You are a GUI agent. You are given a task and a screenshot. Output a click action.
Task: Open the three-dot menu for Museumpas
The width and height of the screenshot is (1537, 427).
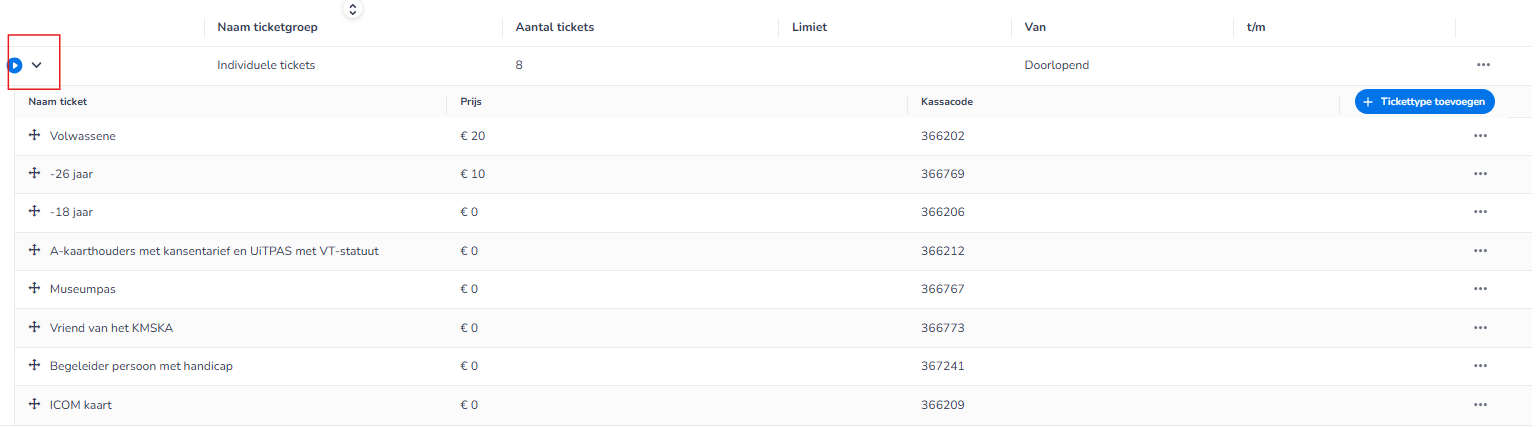click(x=1481, y=289)
